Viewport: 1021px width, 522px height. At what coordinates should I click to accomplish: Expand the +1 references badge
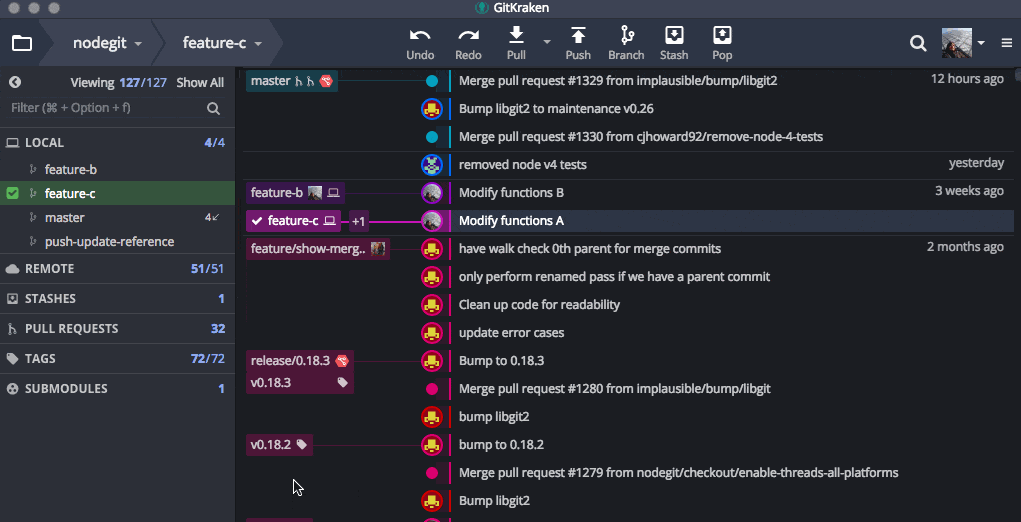point(359,221)
